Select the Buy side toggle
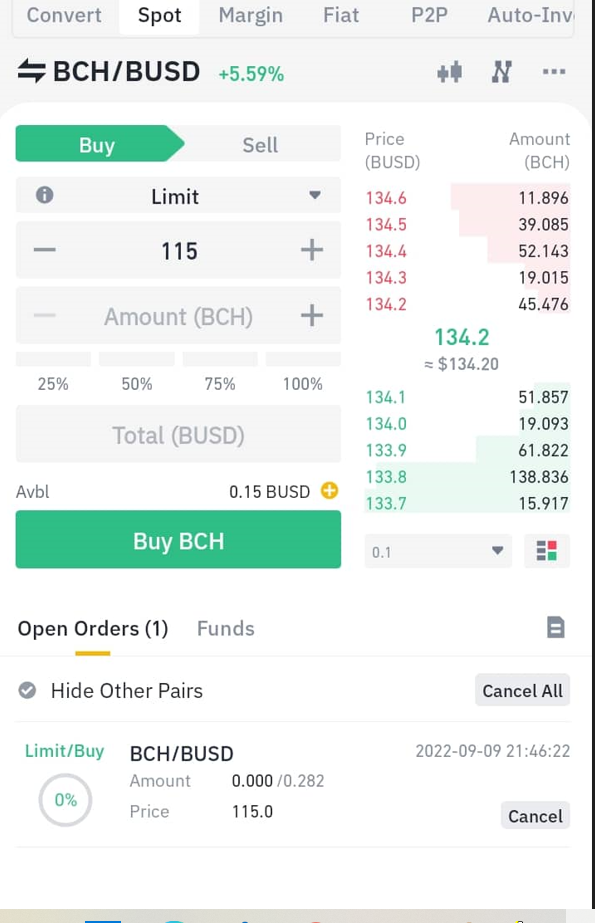 pos(97,144)
